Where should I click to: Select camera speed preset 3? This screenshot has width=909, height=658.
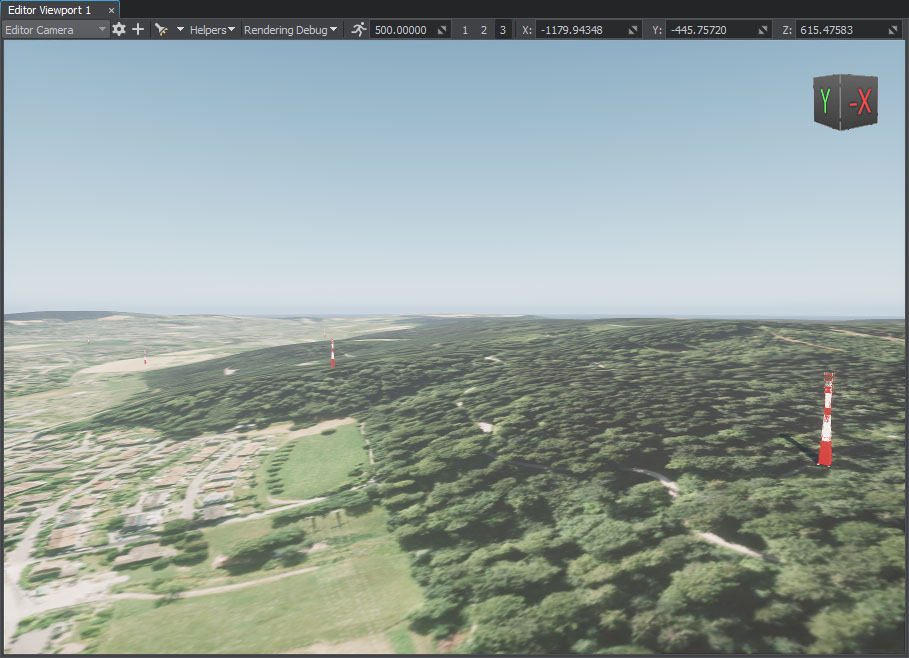[x=502, y=30]
